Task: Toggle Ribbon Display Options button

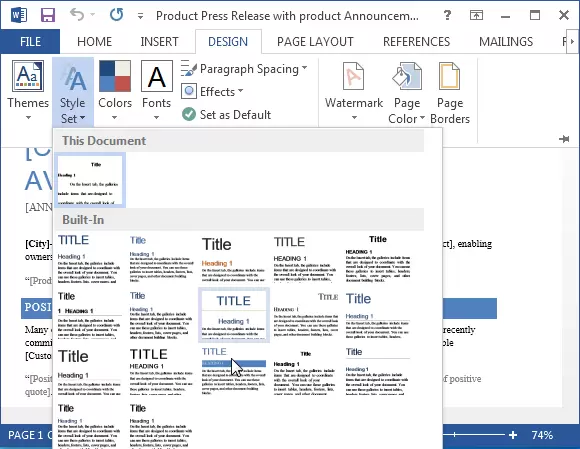Action: click(476, 15)
